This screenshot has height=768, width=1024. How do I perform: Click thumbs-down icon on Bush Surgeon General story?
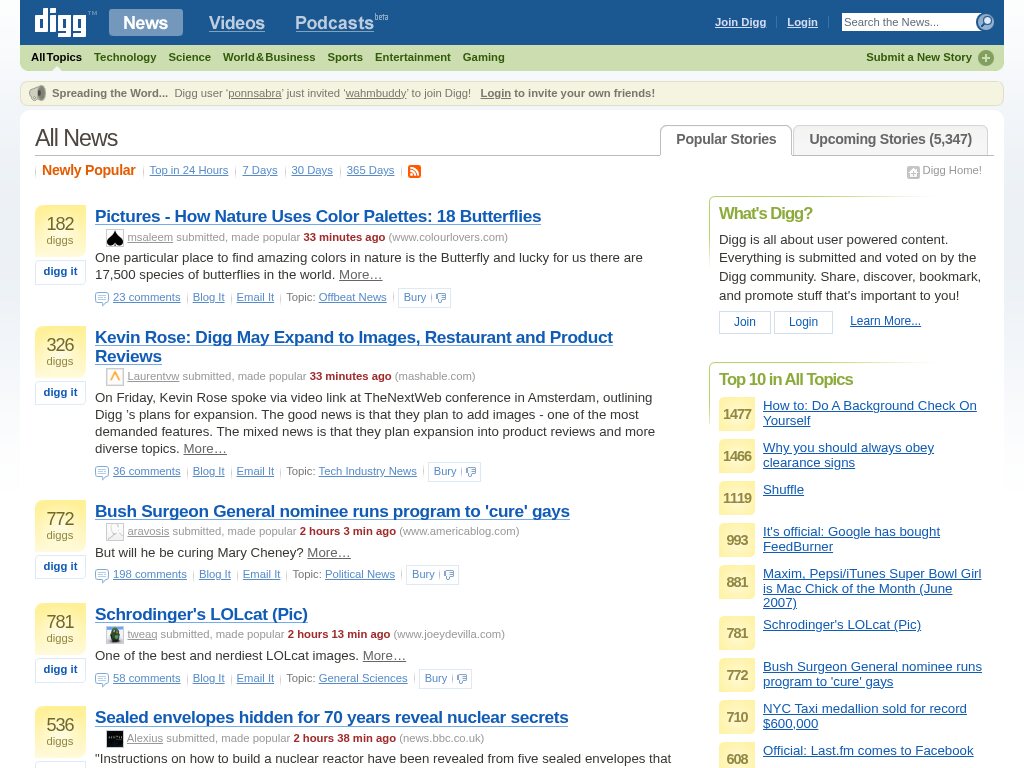point(449,575)
